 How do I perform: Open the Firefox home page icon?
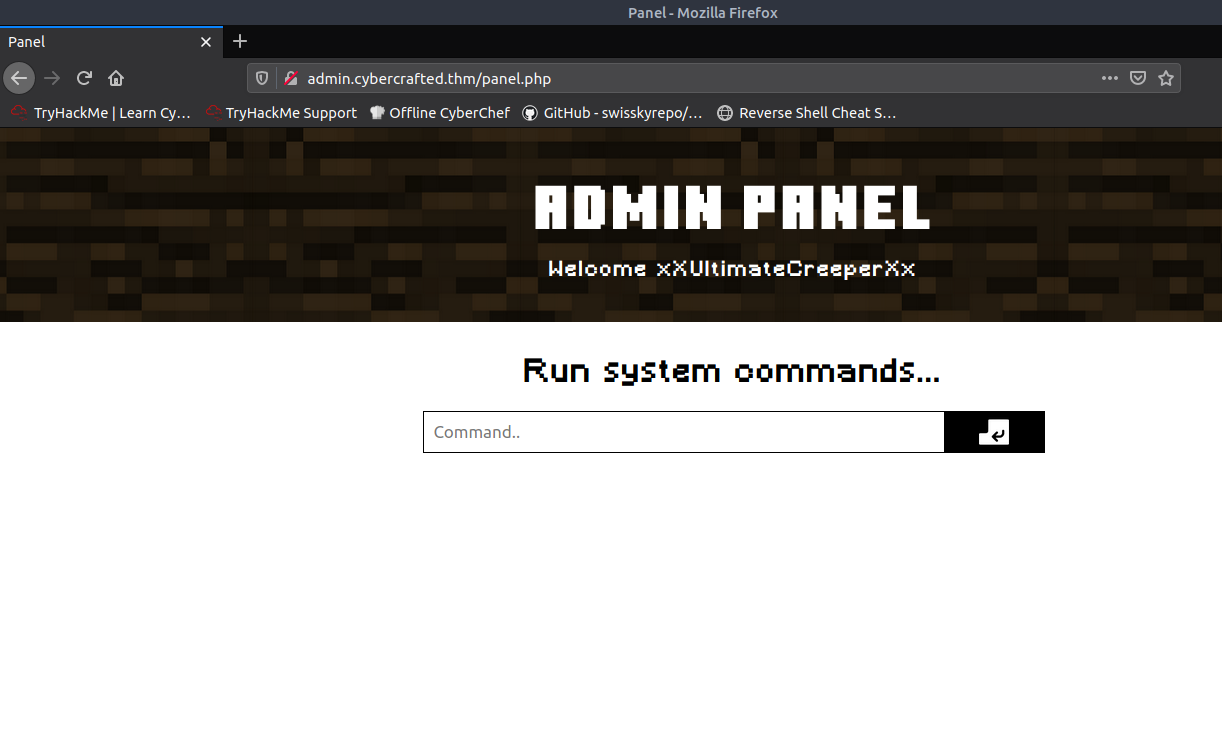[x=116, y=78]
